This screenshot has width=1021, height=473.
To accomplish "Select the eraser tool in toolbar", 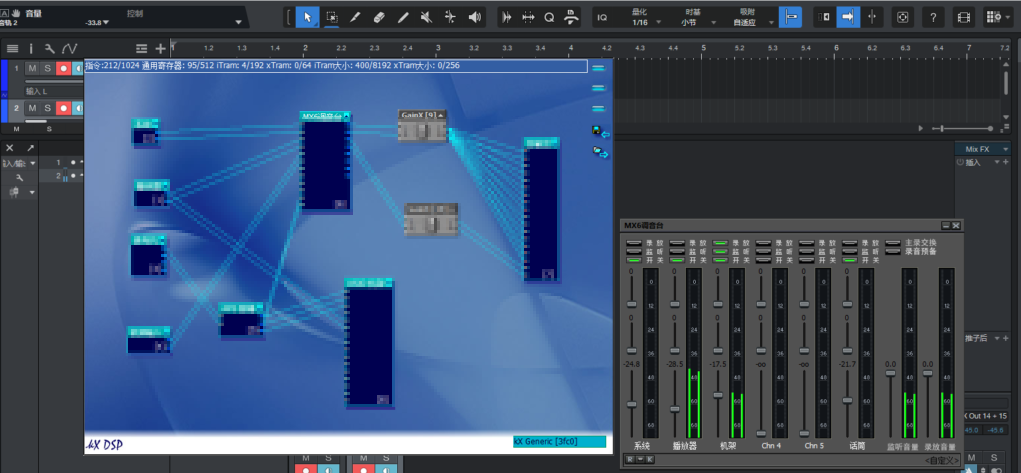I will (380, 17).
